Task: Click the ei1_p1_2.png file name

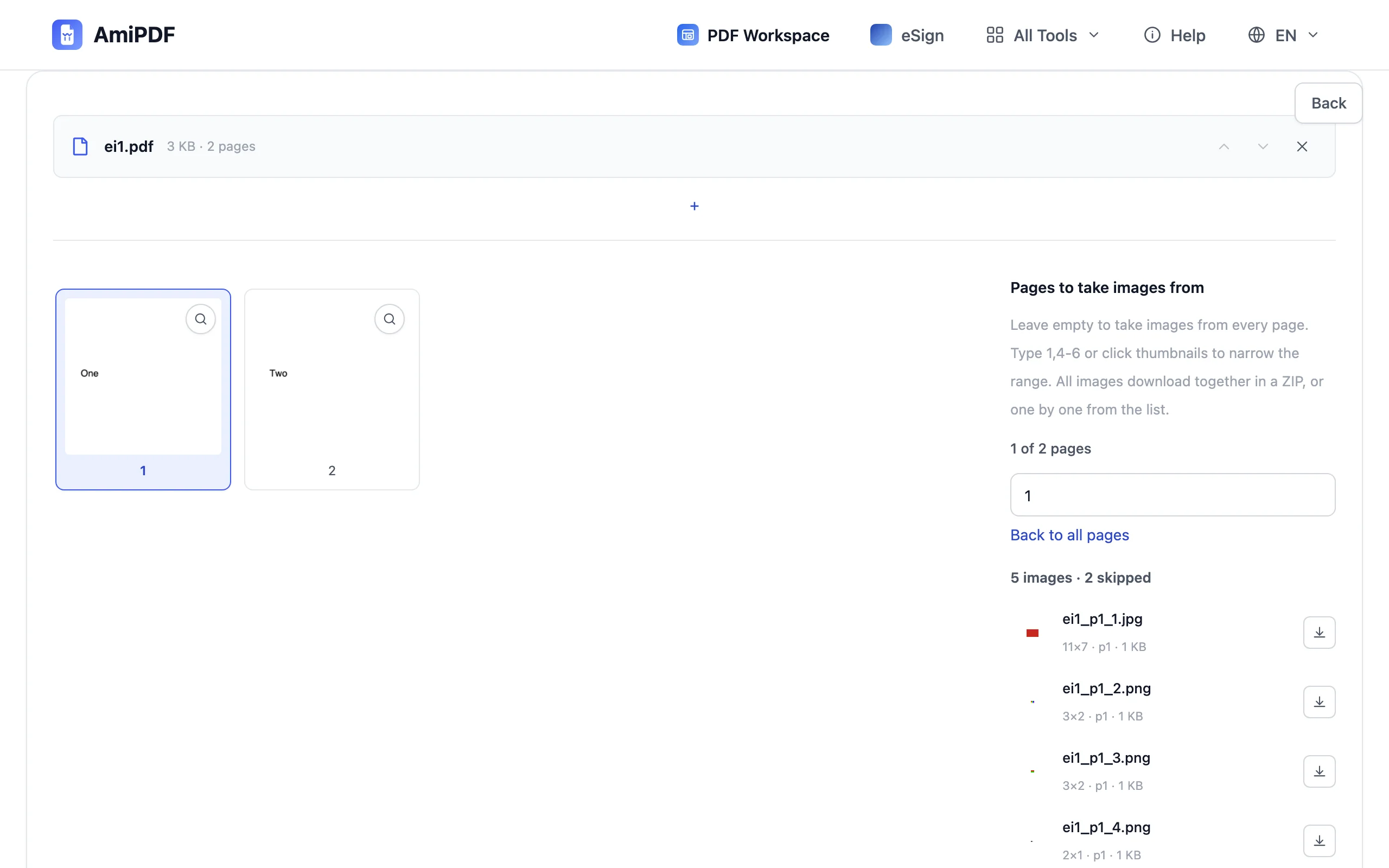Action: click(x=1106, y=688)
